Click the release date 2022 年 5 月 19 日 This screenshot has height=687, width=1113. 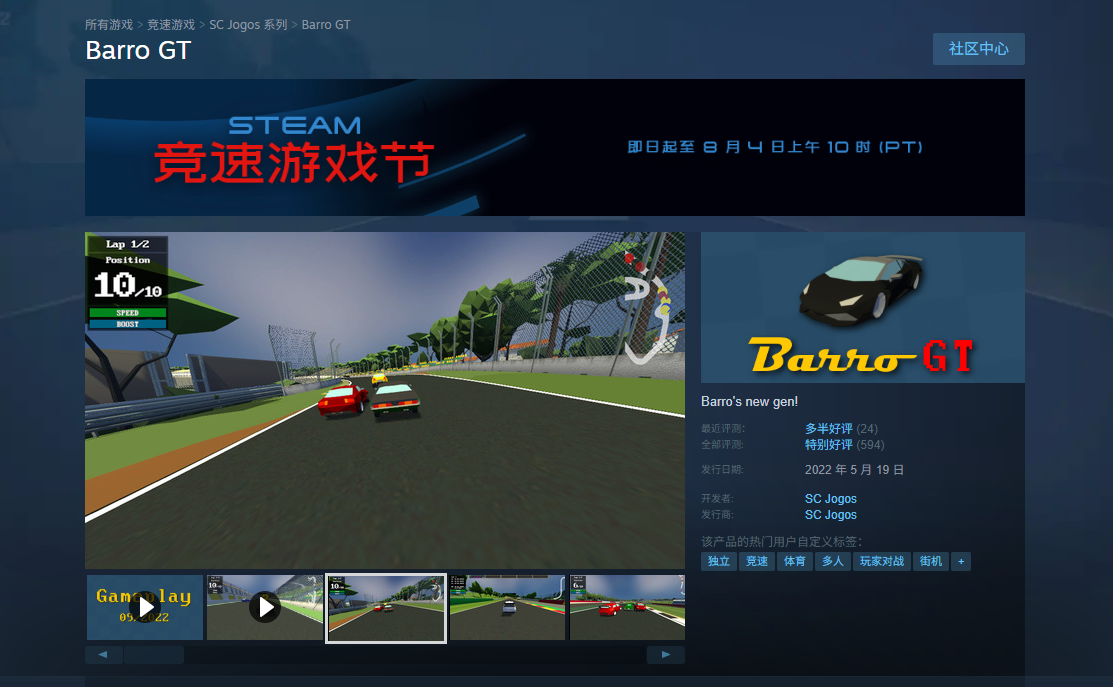(854, 470)
